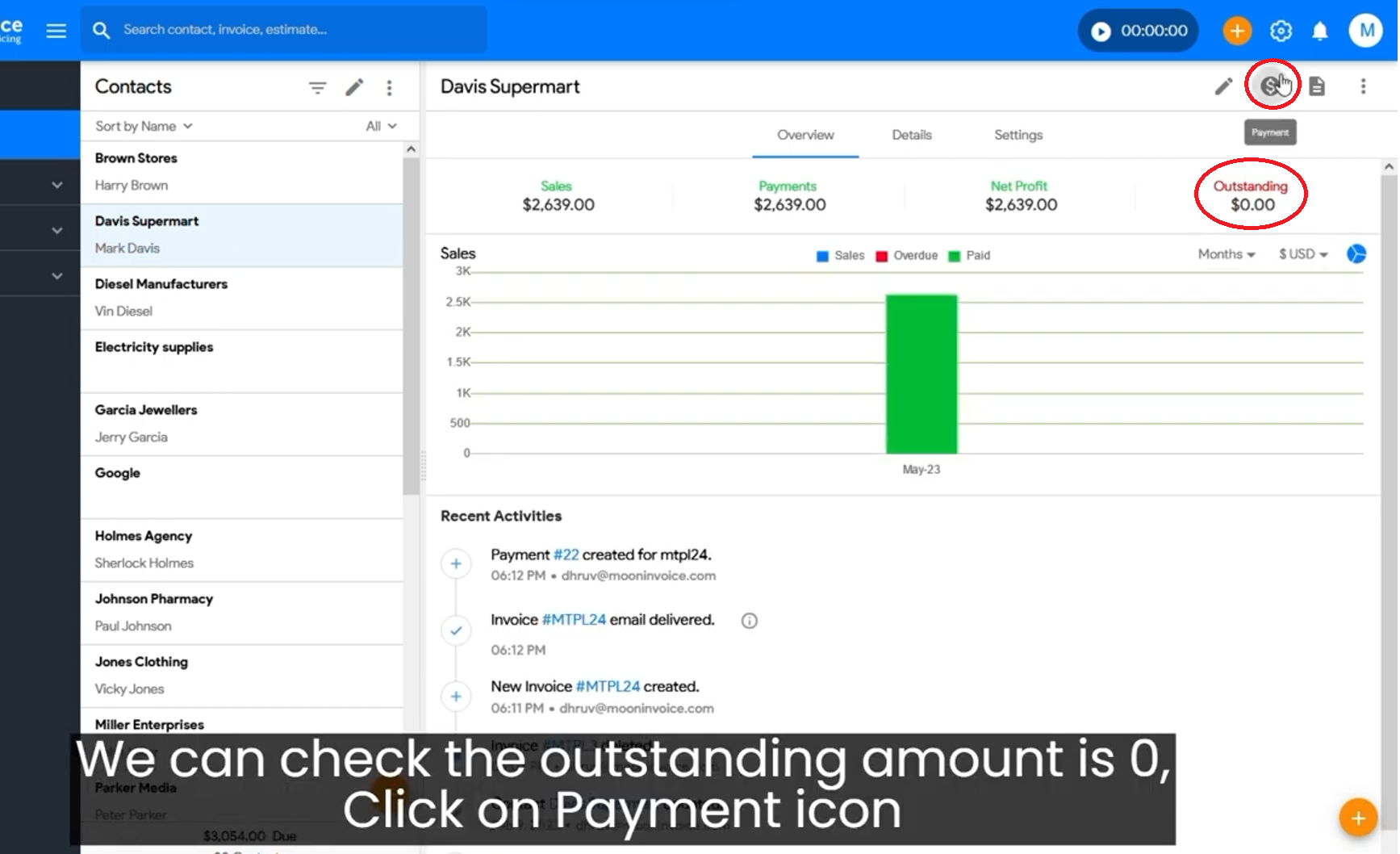The width and height of the screenshot is (1400, 854).
Task: Open the document icon in contact header
Action: pos(1317,86)
